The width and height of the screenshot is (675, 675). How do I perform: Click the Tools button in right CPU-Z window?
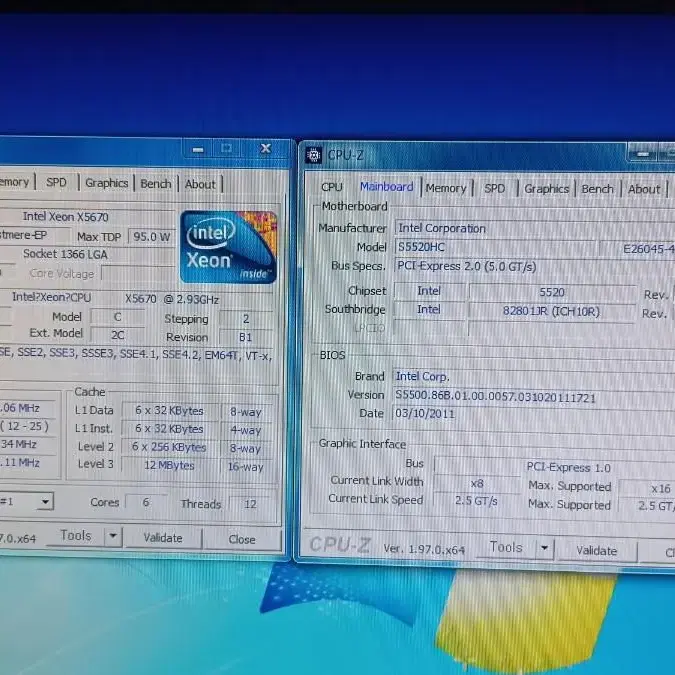click(x=506, y=548)
